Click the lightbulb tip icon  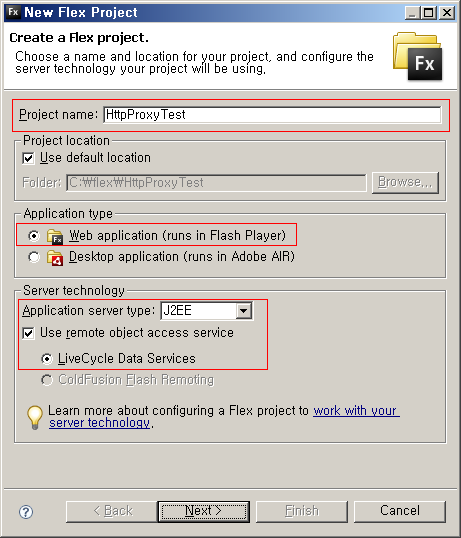click(35, 417)
